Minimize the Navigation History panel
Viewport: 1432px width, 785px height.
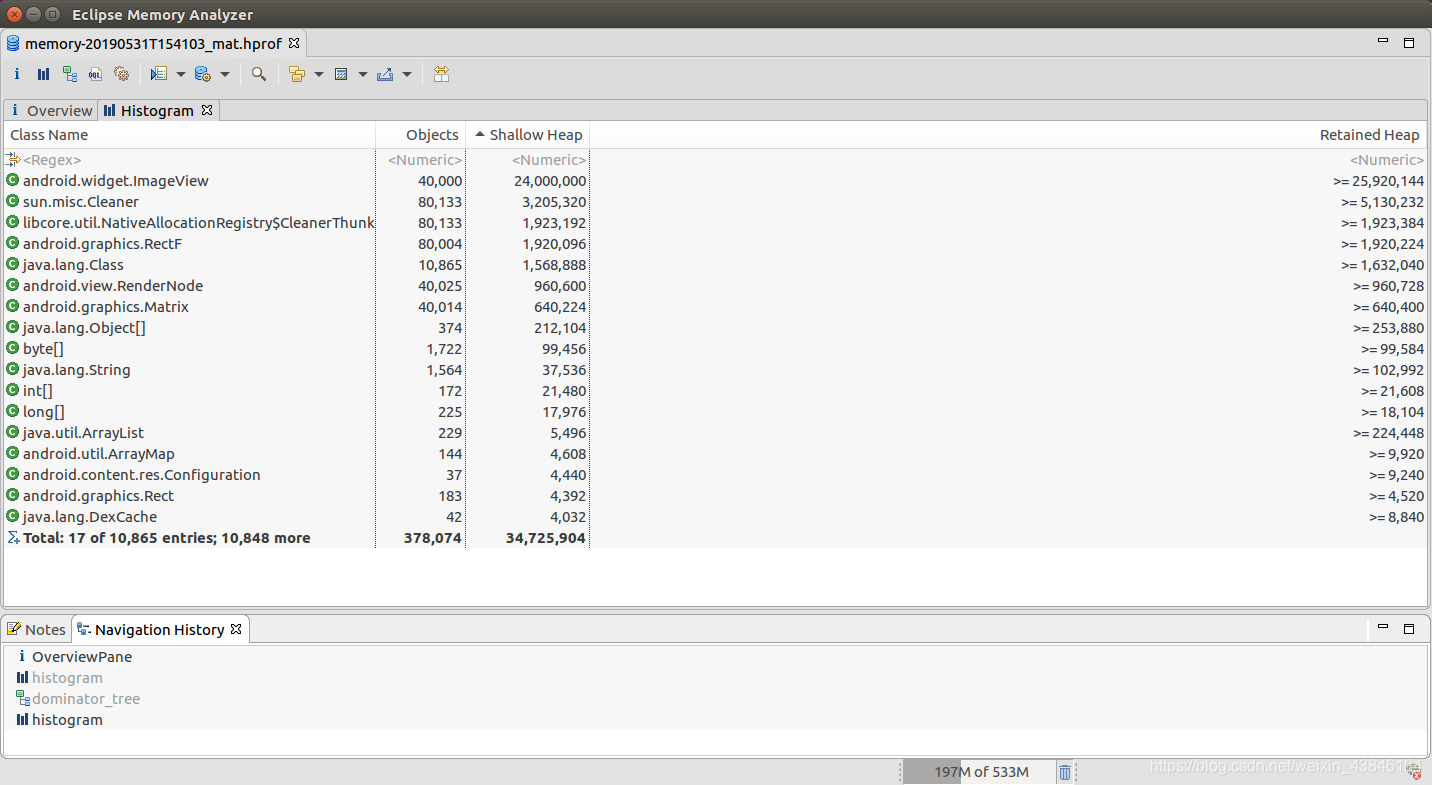[x=1383, y=628]
